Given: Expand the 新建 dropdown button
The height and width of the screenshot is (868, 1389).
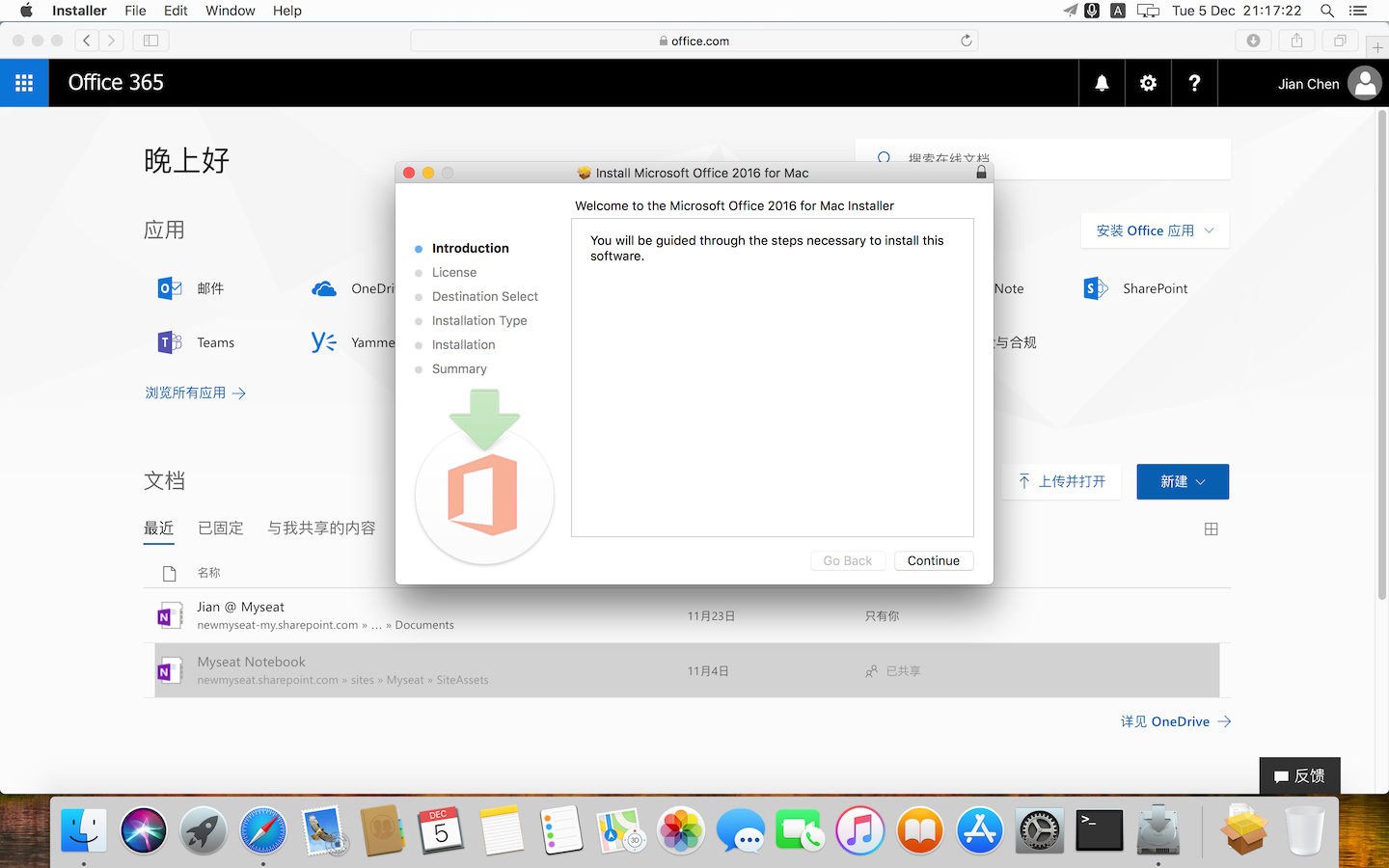Looking at the screenshot, I should click(1183, 481).
